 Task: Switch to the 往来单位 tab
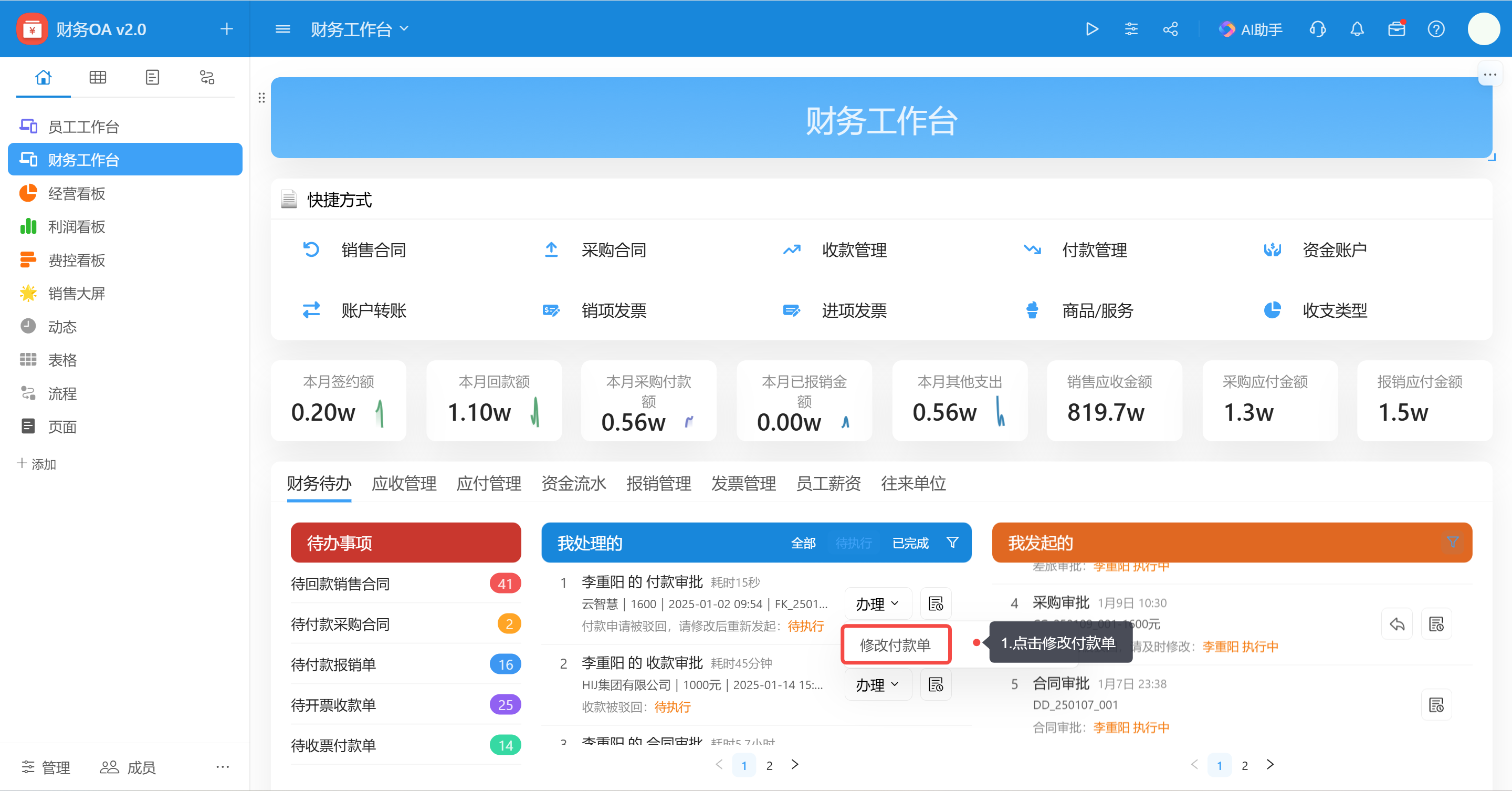913,483
